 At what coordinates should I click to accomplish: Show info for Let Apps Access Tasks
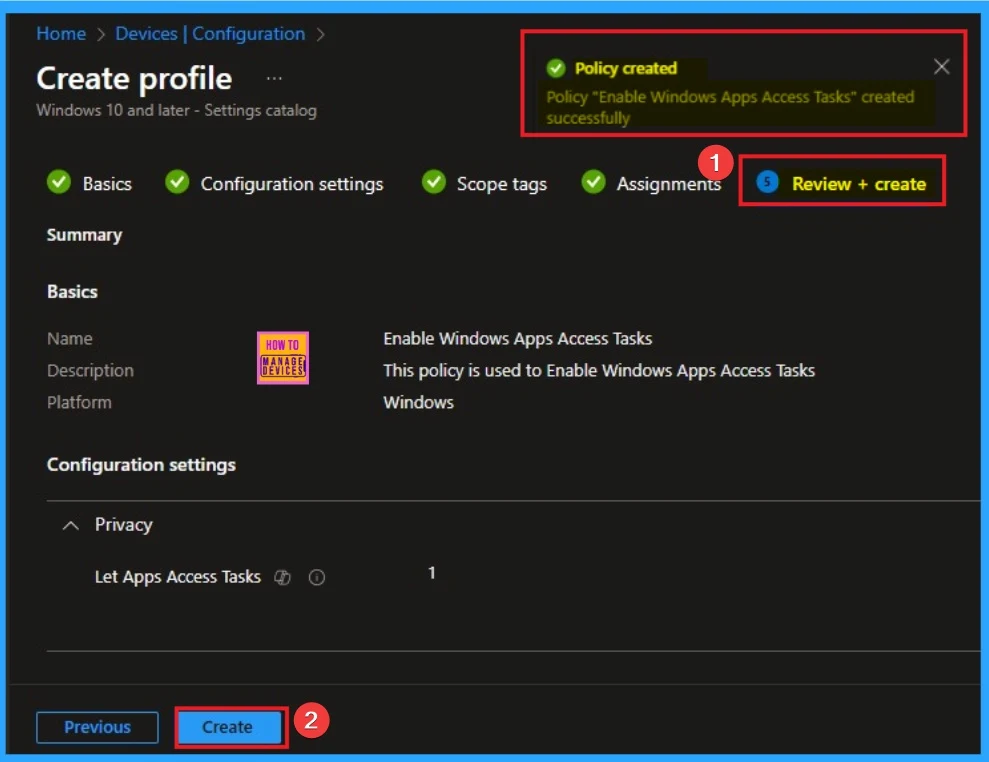coord(317,577)
